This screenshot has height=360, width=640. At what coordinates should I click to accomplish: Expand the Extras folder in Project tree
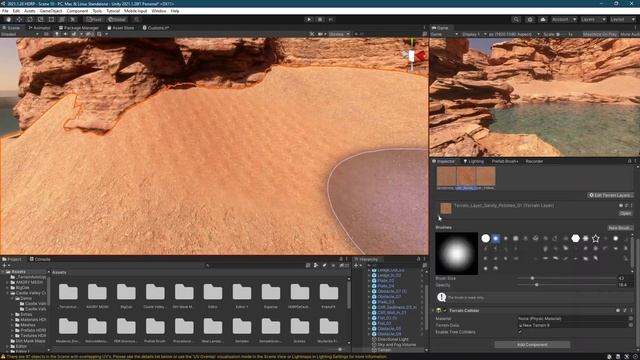click(x=12, y=315)
